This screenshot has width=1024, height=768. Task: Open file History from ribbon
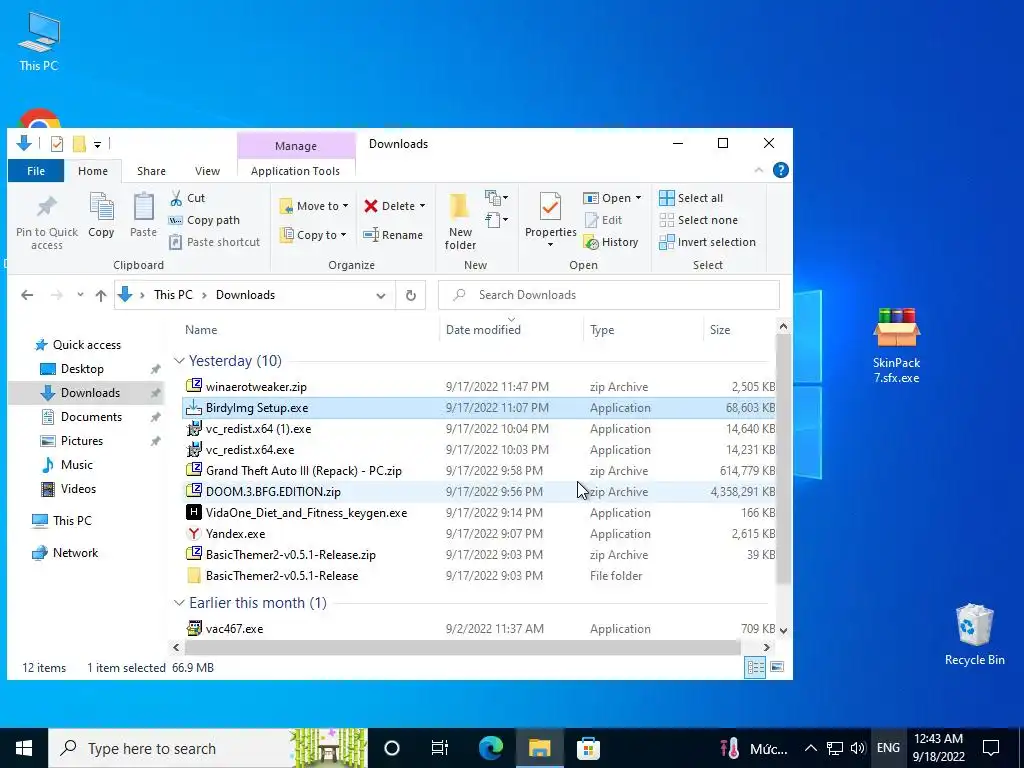pyautogui.click(x=611, y=242)
